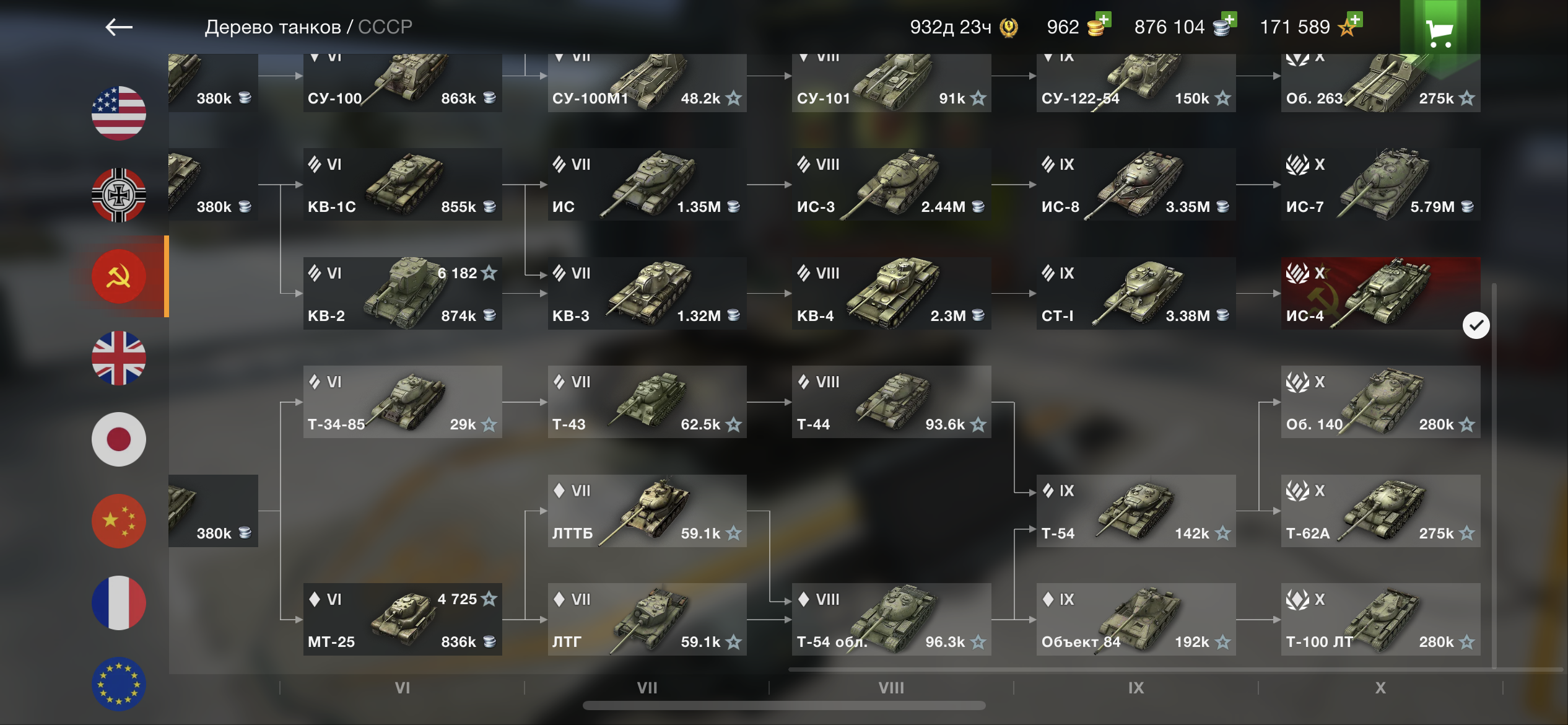This screenshot has height=725, width=1568.
Task: Select the Japan flag nation
Action: pos(119,439)
